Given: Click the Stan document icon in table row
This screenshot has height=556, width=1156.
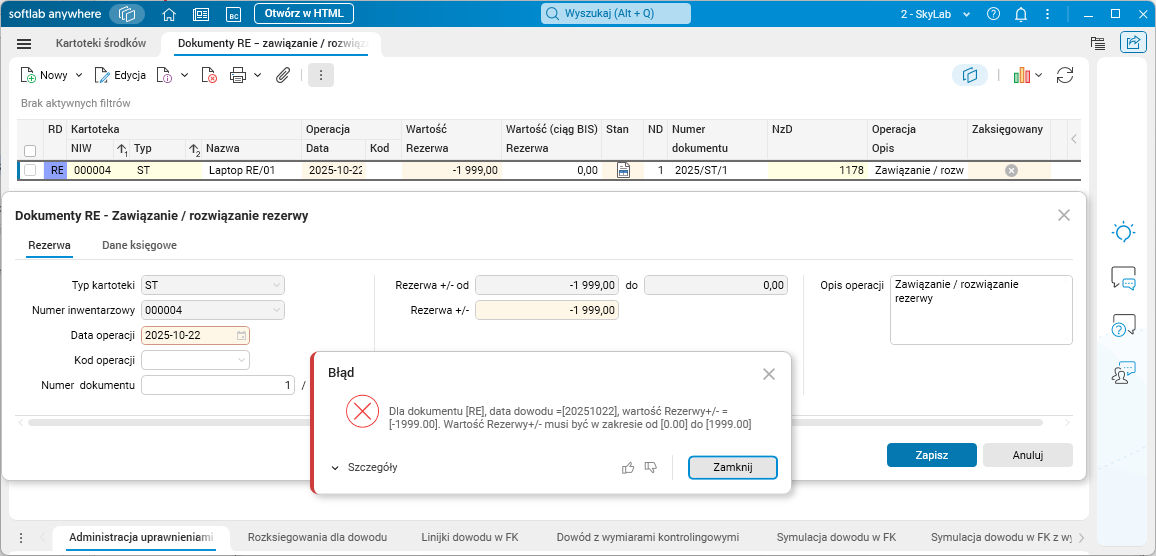Looking at the screenshot, I should 623,170.
